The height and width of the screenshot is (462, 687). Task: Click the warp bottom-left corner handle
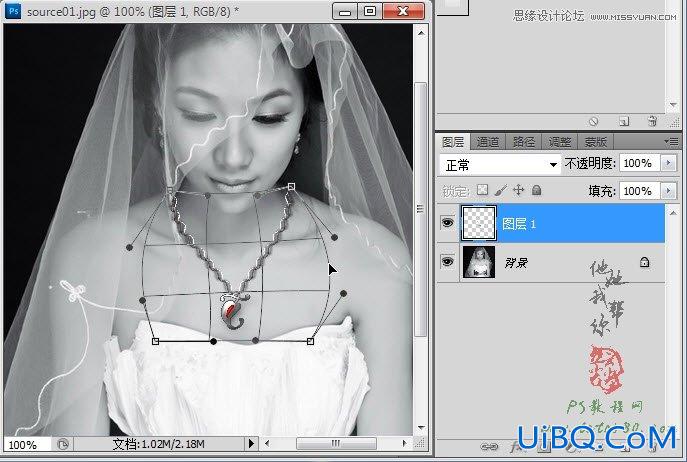155,341
